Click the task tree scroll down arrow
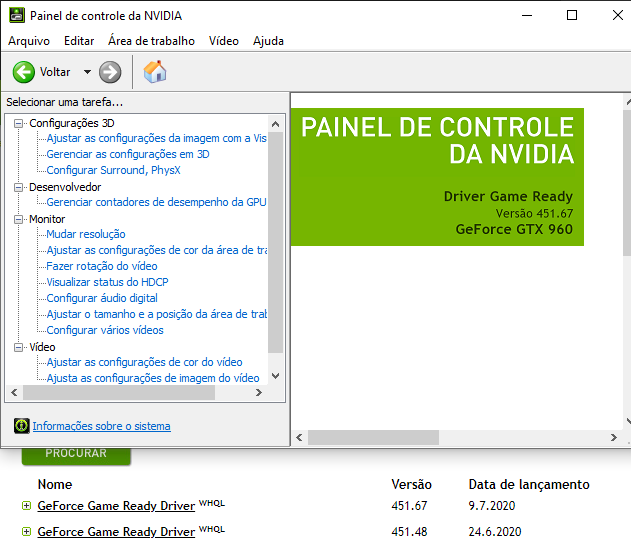 (276, 376)
